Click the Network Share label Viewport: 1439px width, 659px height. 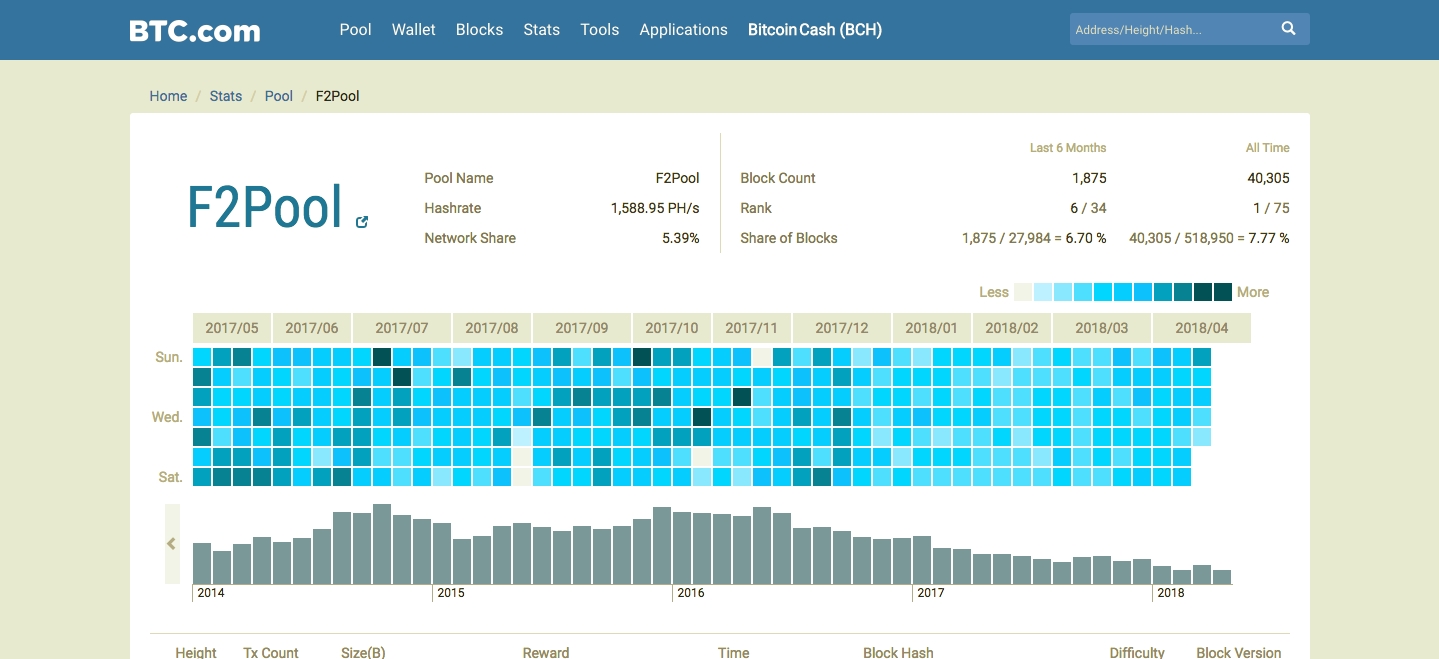click(x=470, y=238)
